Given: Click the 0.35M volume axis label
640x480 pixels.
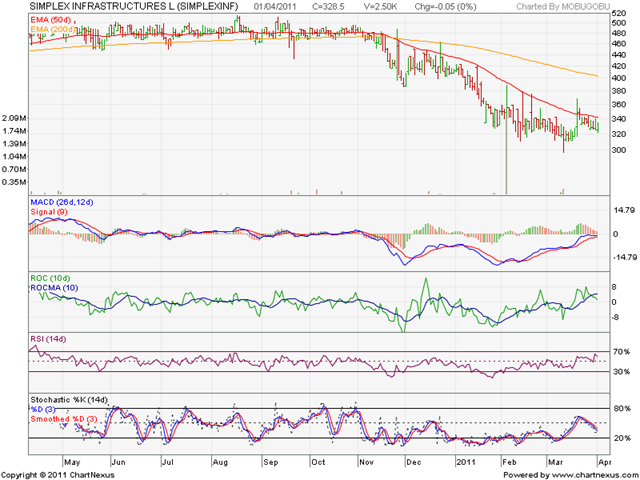Looking at the screenshot, I should tap(15, 182).
